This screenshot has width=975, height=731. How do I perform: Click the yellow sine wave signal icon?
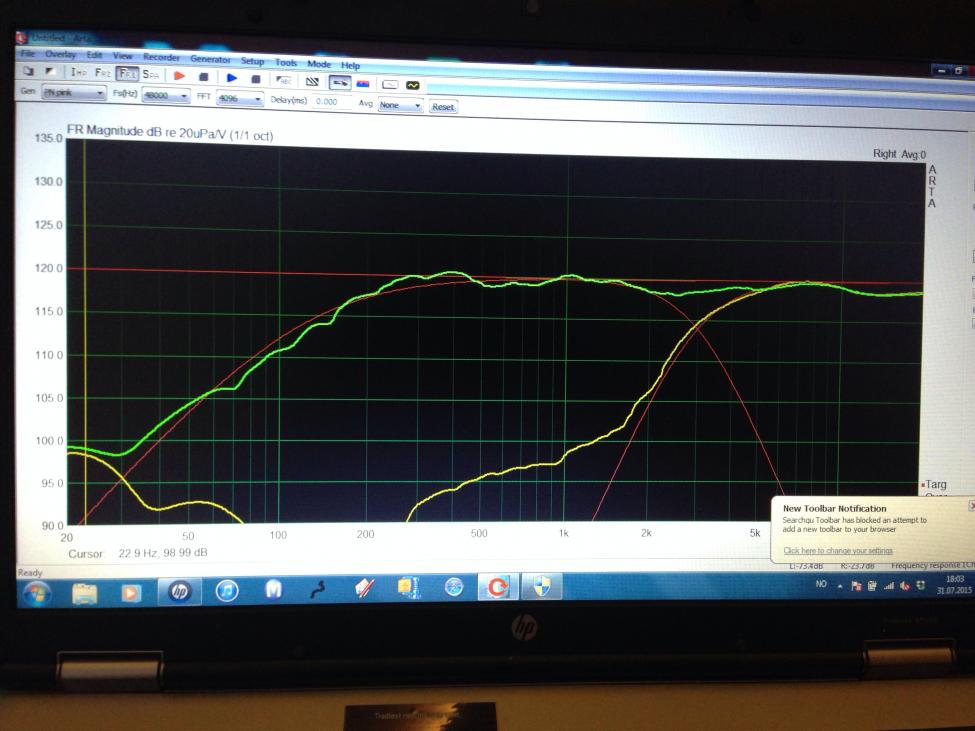[413, 85]
